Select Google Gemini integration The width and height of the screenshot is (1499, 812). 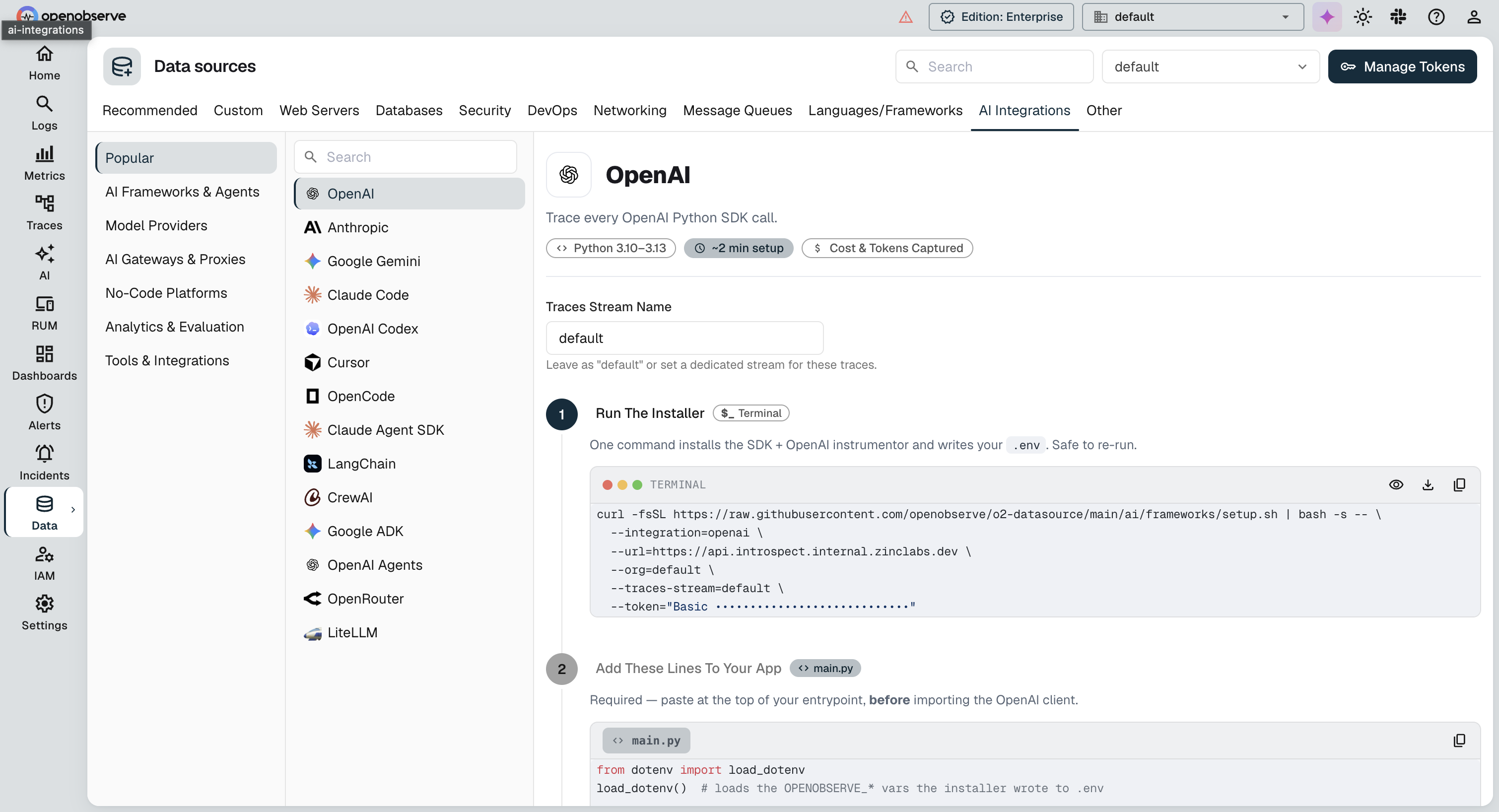pyautogui.click(x=409, y=261)
